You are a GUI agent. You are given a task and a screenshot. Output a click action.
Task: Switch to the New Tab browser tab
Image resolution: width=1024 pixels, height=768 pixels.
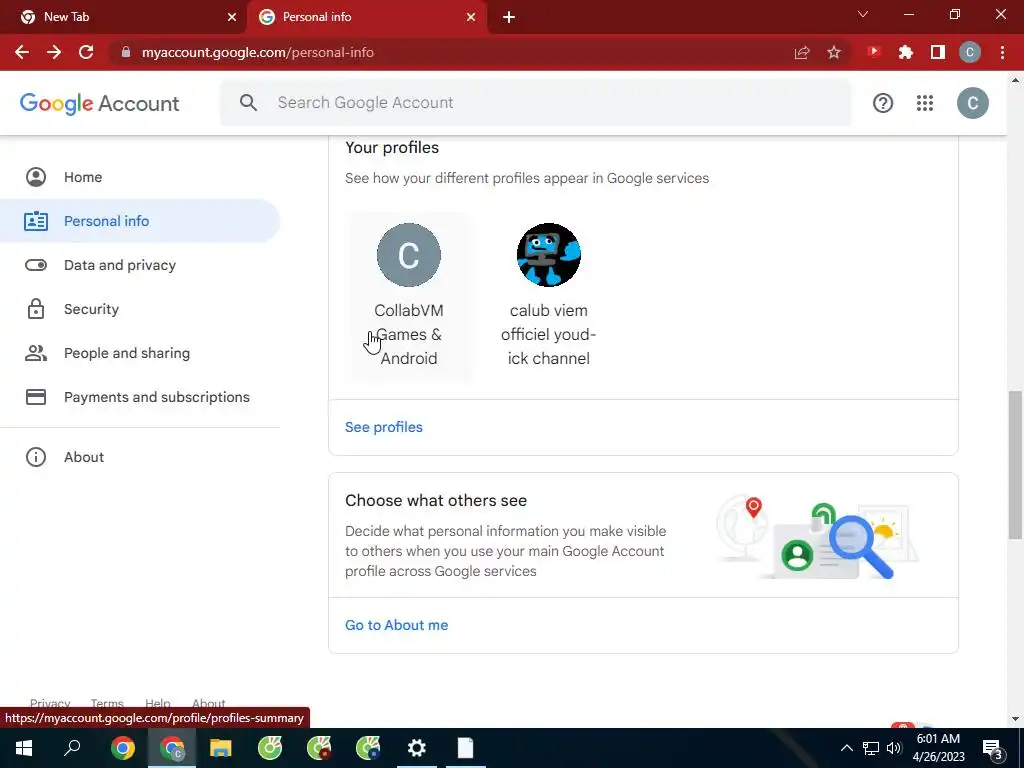(x=124, y=17)
